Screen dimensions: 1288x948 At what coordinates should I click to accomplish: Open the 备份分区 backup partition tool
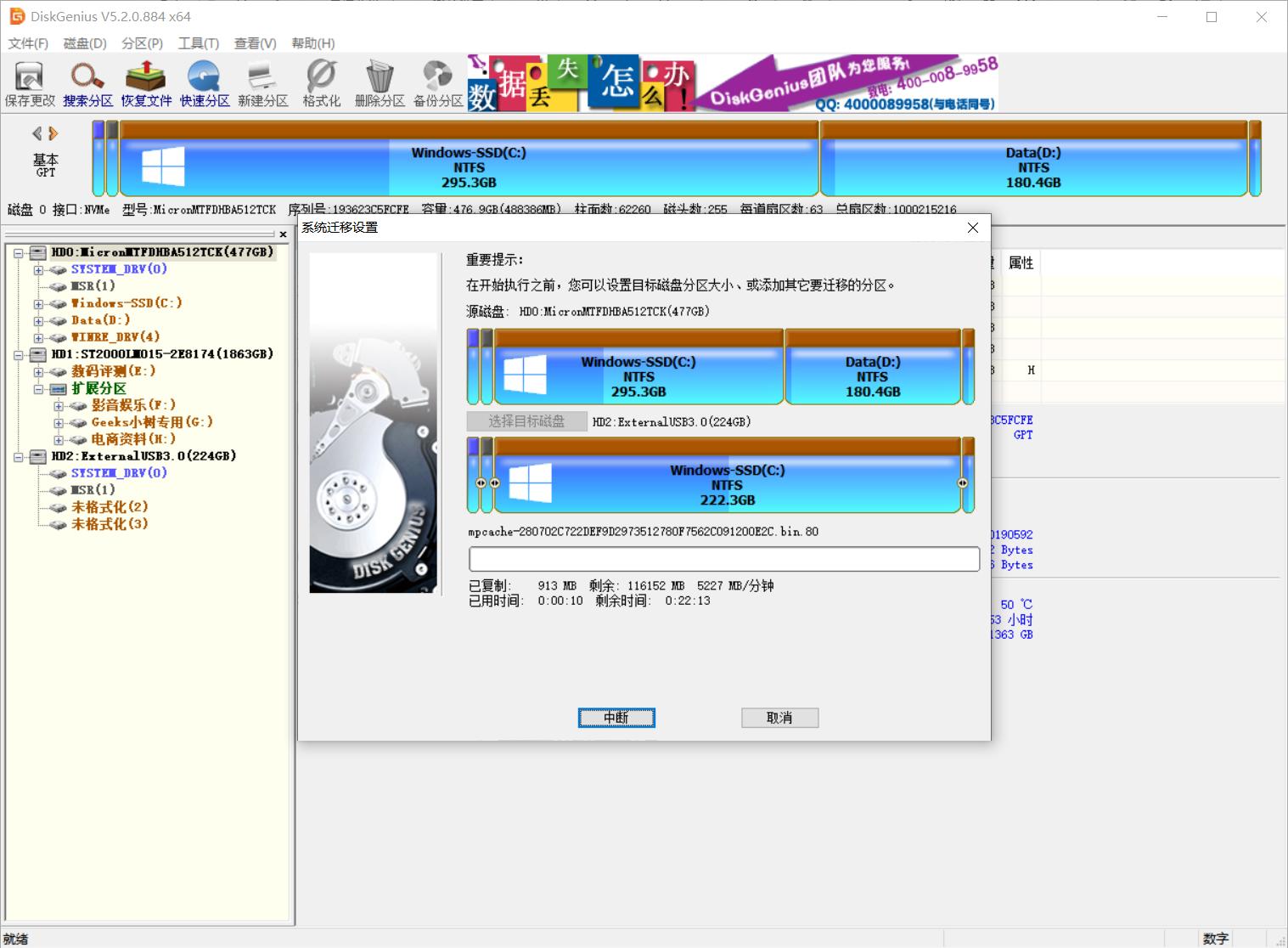click(x=438, y=84)
